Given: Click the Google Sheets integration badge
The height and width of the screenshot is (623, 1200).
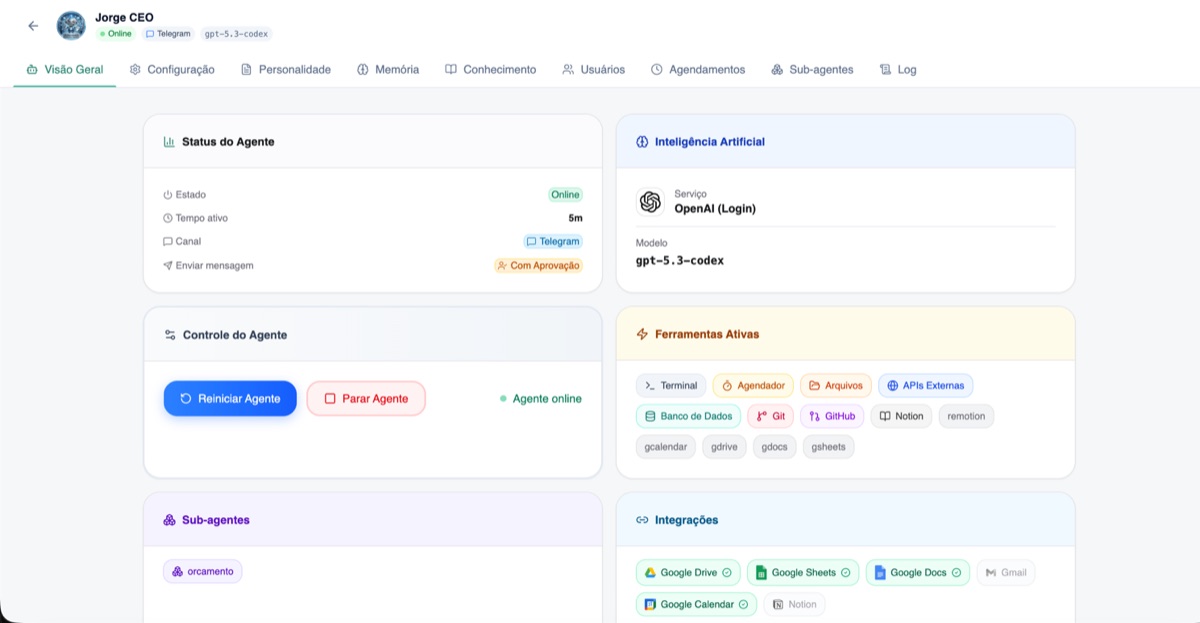Looking at the screenshot, I should (802, 573).
